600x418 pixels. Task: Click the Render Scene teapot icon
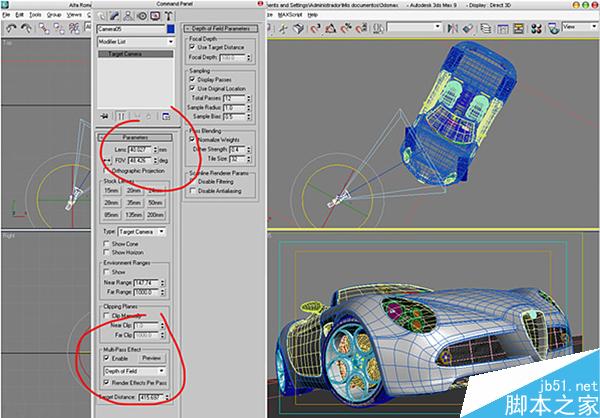(x=553, y=29)
